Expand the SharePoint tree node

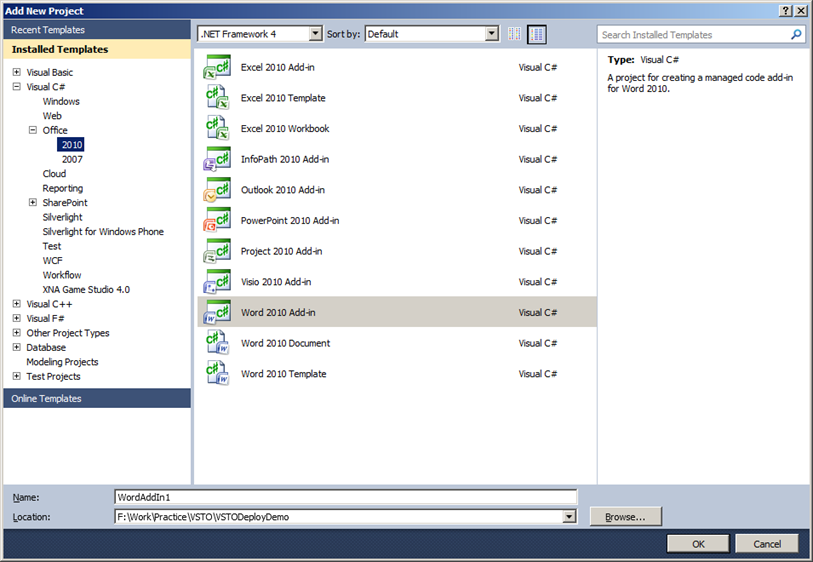(33, 202)
